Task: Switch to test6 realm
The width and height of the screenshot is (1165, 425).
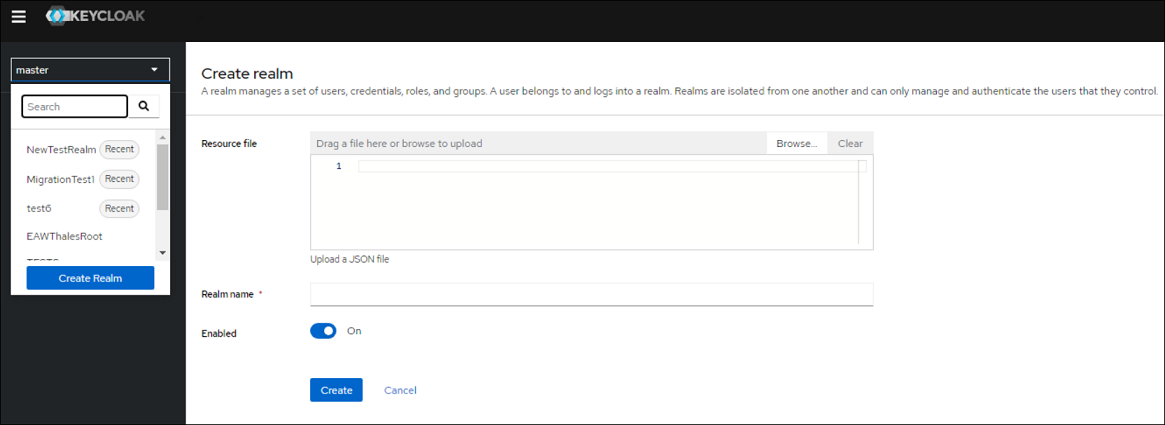Action: pyautogui.click(x=39, y=208)
